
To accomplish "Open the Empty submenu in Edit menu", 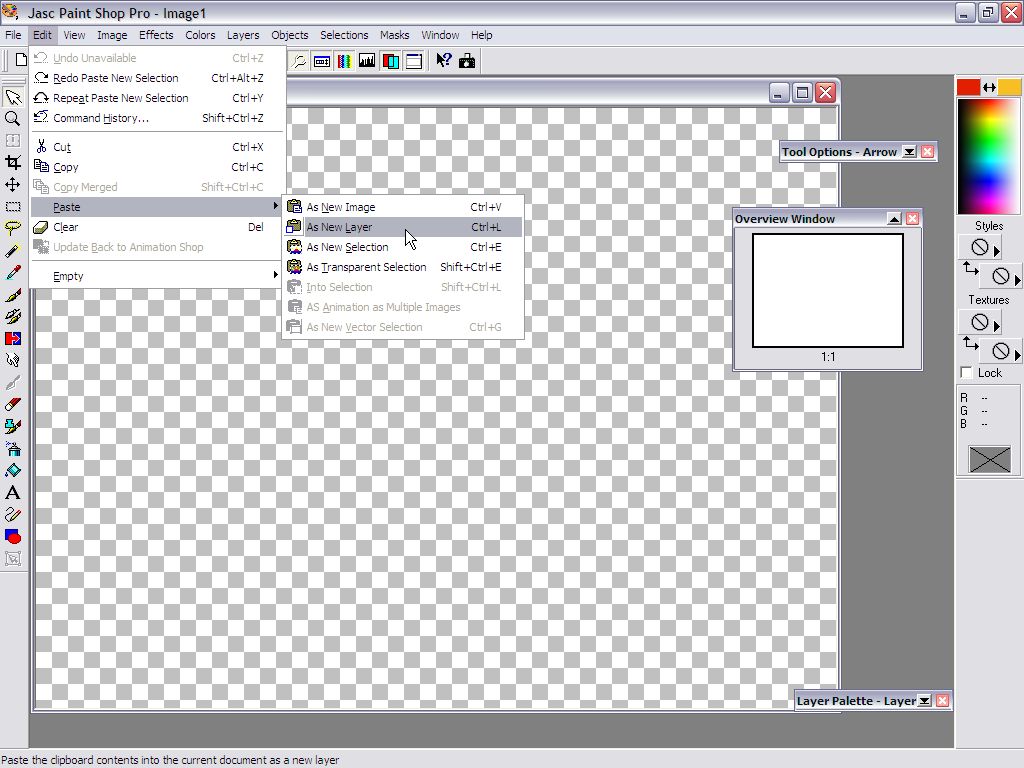I will tap(68, 276).
